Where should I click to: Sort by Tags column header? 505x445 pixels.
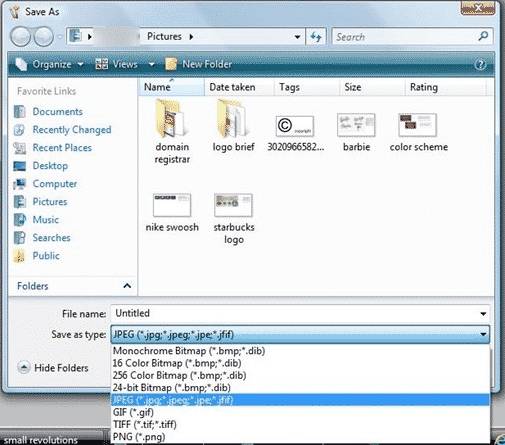307,87
